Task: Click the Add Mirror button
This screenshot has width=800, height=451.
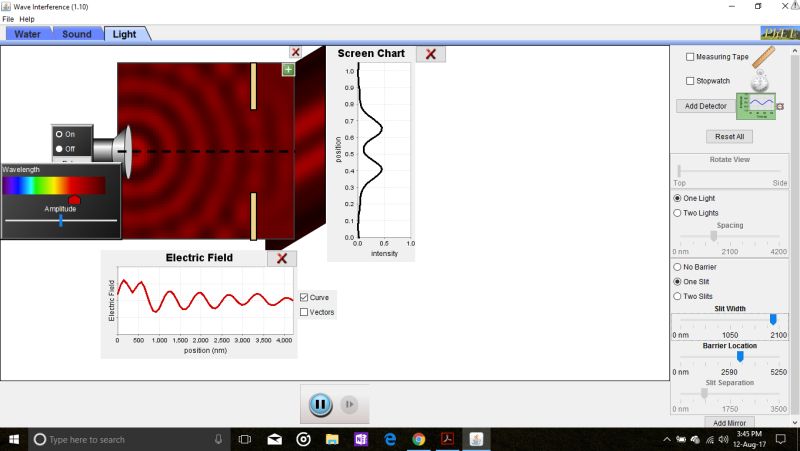Action: (730, 422)
